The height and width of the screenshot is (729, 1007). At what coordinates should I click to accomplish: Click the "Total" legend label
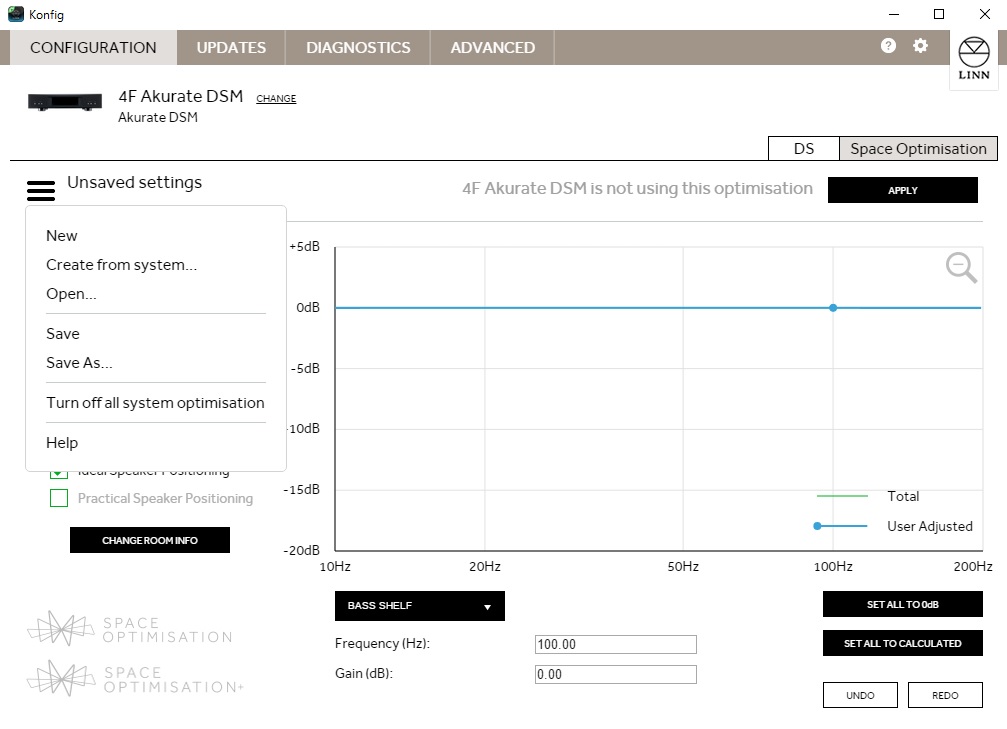903,496
